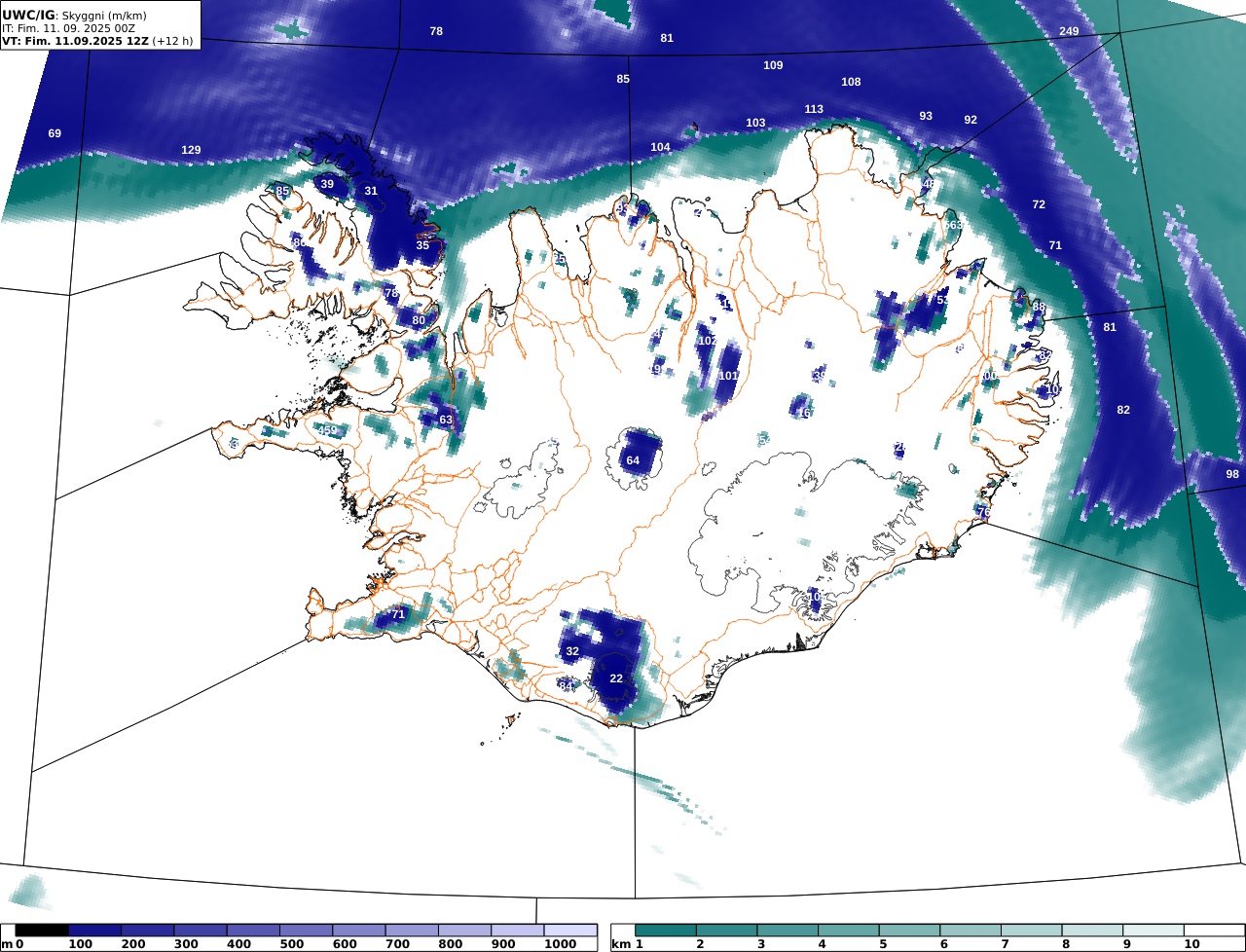The image size is (1246, 952).
Task: Click the map value '249'
Action: 1069,31
